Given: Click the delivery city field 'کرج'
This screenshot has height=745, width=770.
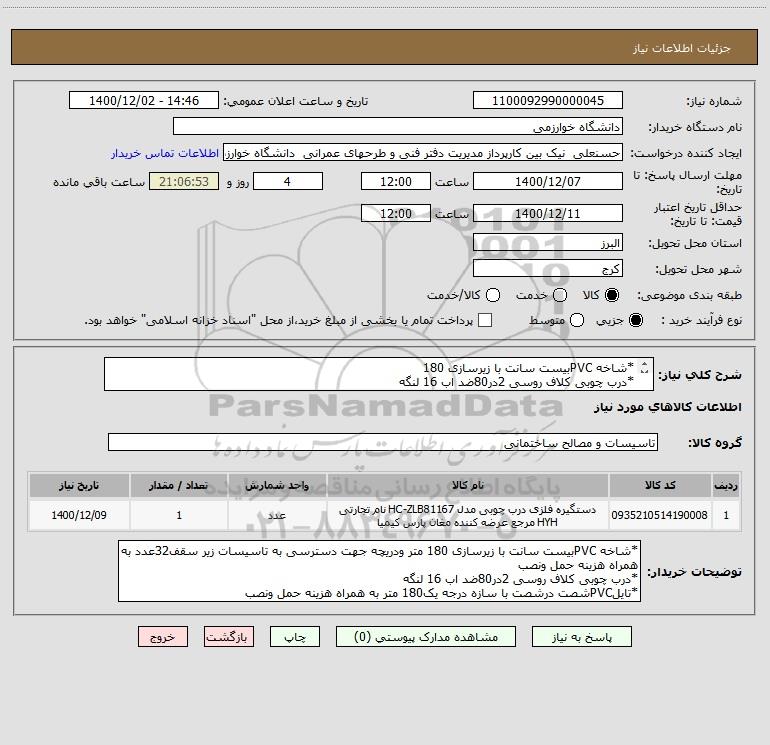Looking at the screenshot, I should [x=548, y=268].
